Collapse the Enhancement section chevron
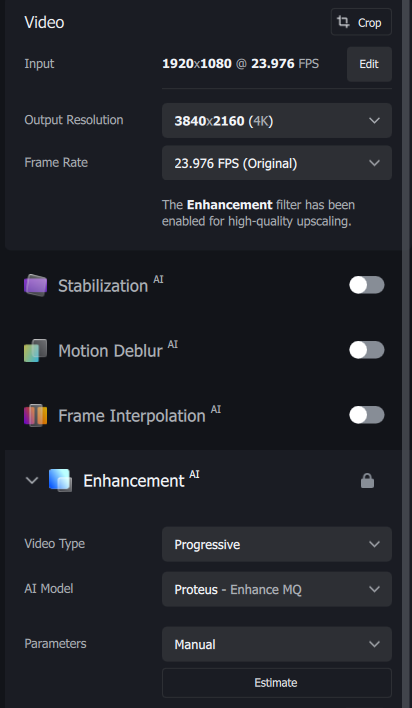Viewport: 412px width, 708px height. pos(32,480)
